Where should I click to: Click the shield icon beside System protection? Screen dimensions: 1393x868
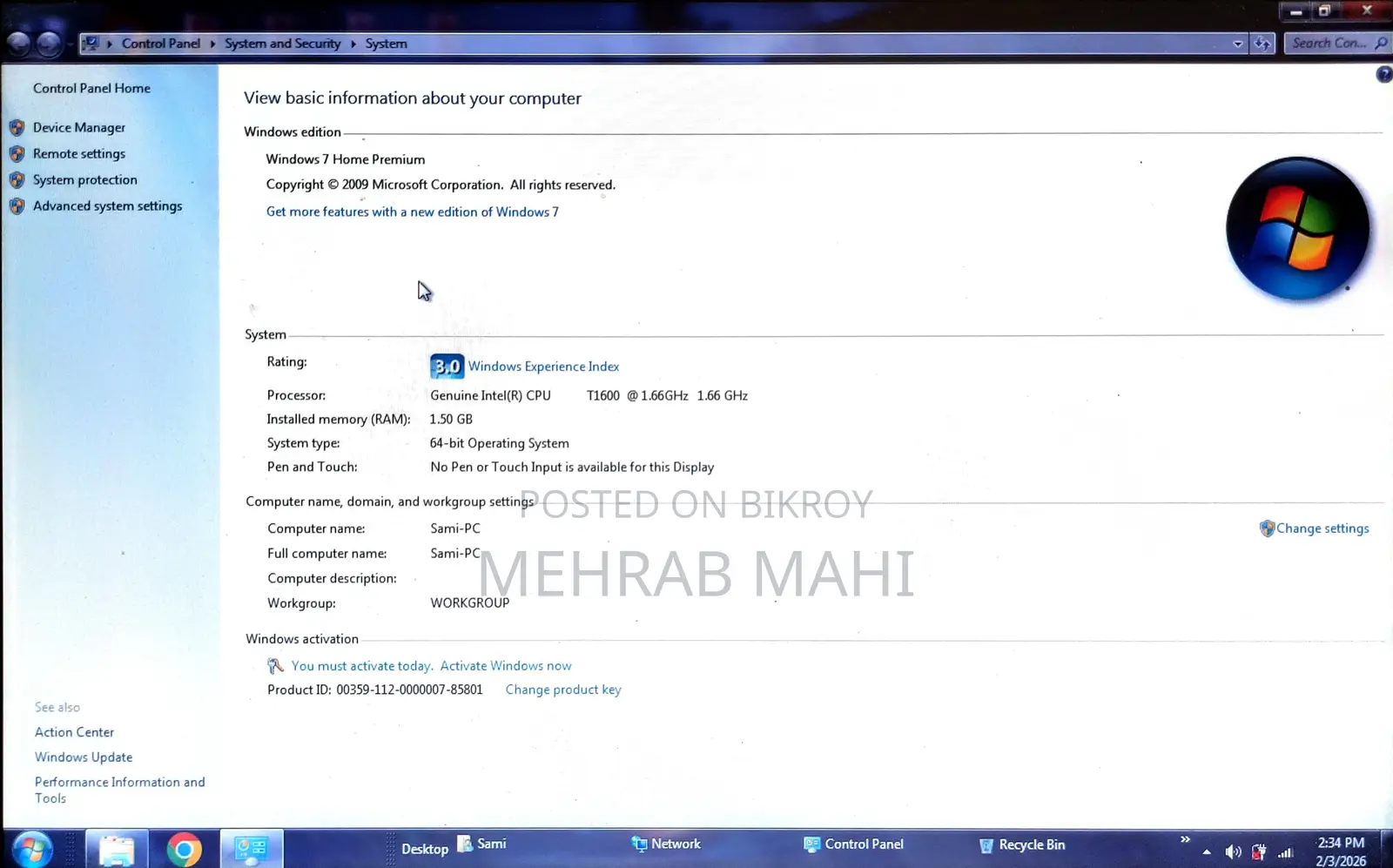[x=17, y=180]
